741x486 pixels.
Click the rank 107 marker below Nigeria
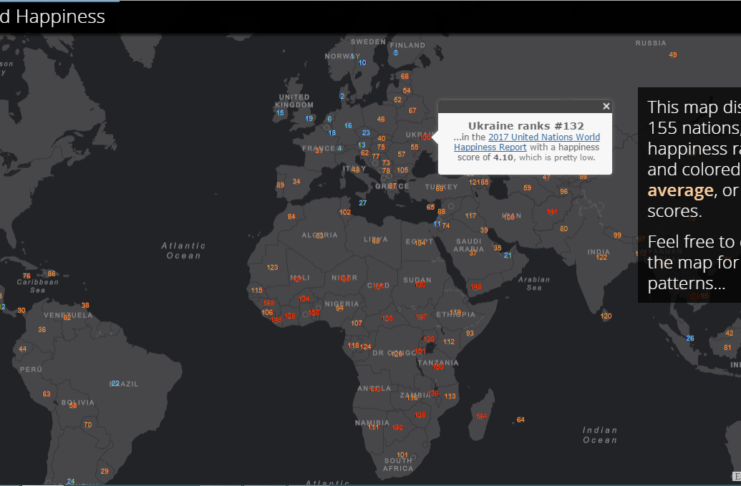pyautogui.click(x=357, y=323)
